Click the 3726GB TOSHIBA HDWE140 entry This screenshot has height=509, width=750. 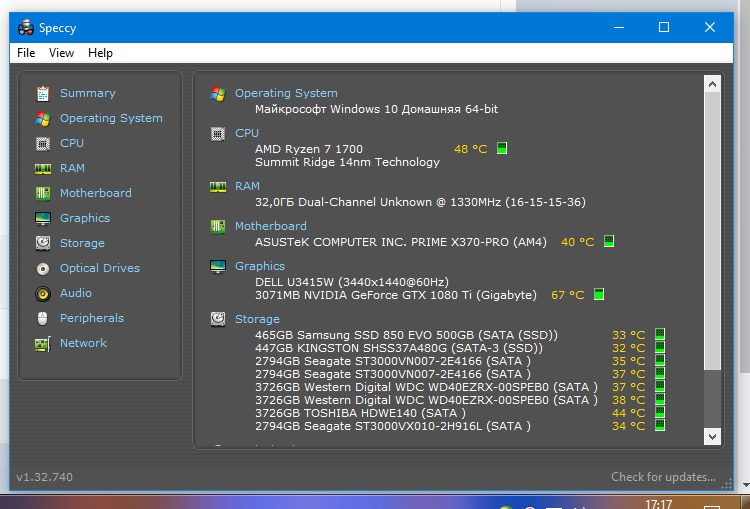click(x=360, y=413)
